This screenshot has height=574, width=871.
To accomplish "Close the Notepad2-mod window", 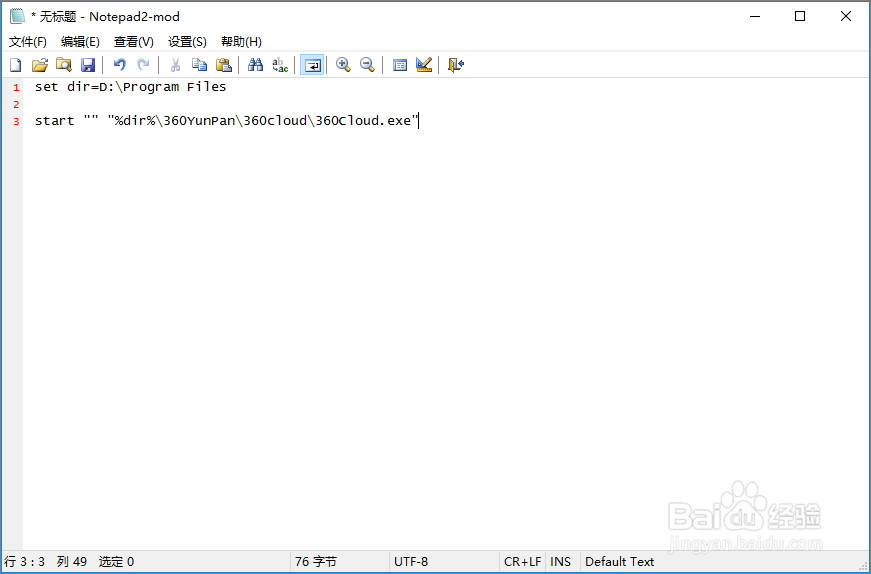I will tap(845, 16).
